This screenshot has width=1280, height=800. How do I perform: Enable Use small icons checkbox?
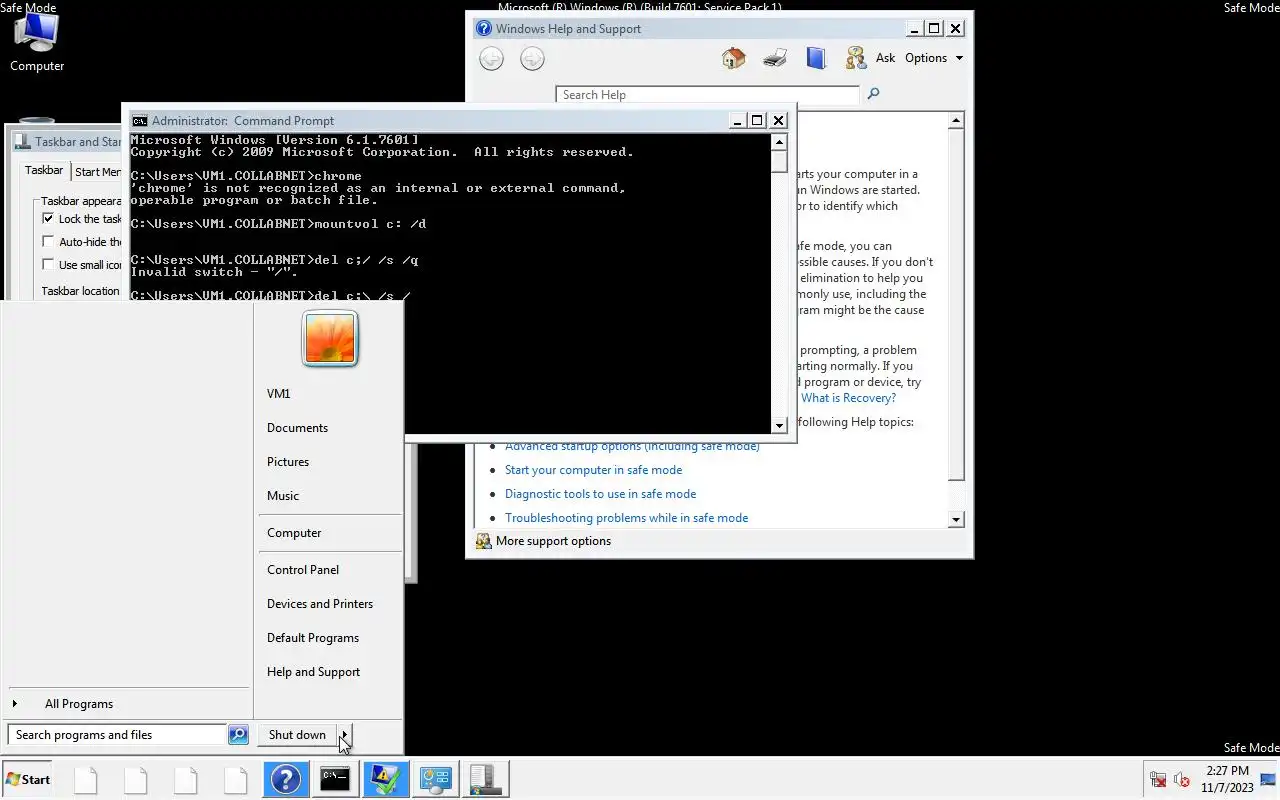tap(48, 264)
